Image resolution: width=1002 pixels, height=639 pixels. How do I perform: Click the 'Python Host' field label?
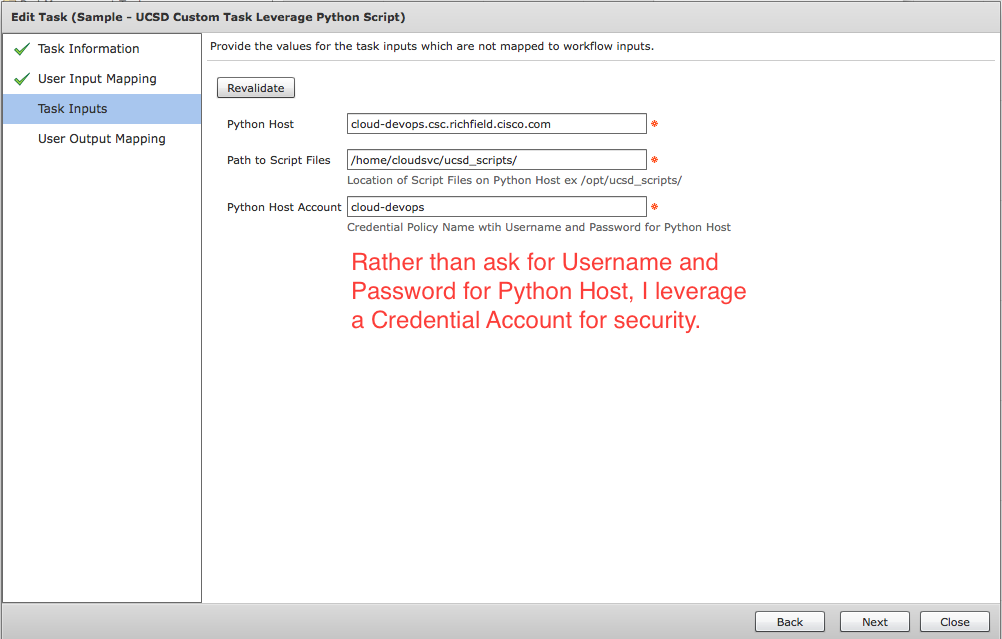point(260,124)
